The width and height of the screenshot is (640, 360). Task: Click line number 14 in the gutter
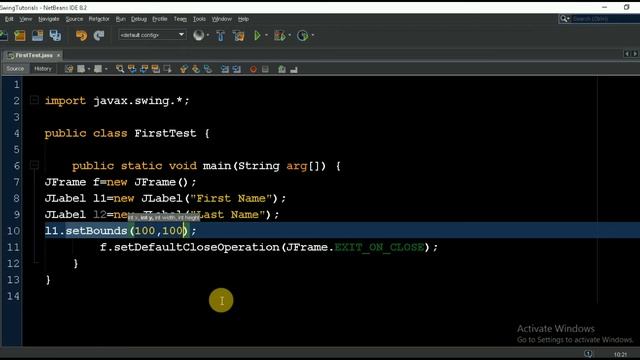coord(13,296)
